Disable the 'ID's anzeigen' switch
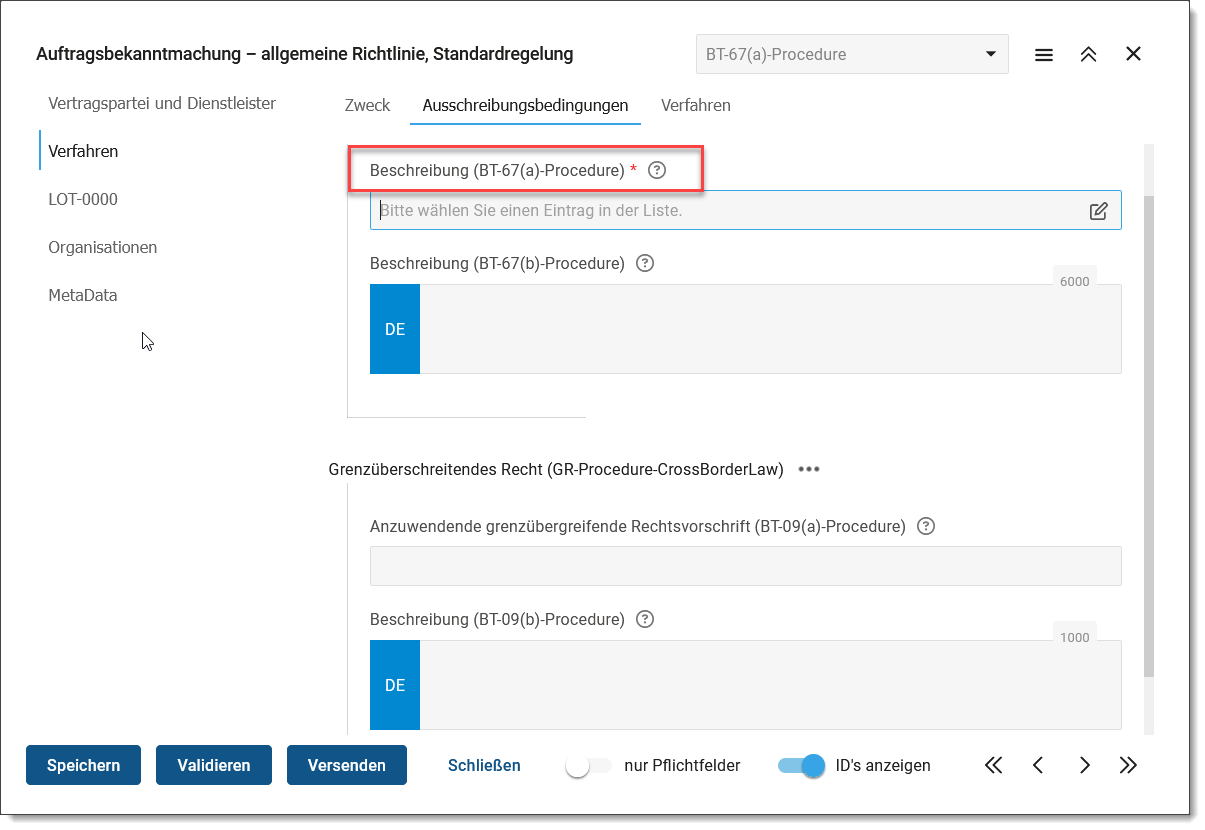Image resolution: width=1205 pixels, height=830 pixels. 802,766
